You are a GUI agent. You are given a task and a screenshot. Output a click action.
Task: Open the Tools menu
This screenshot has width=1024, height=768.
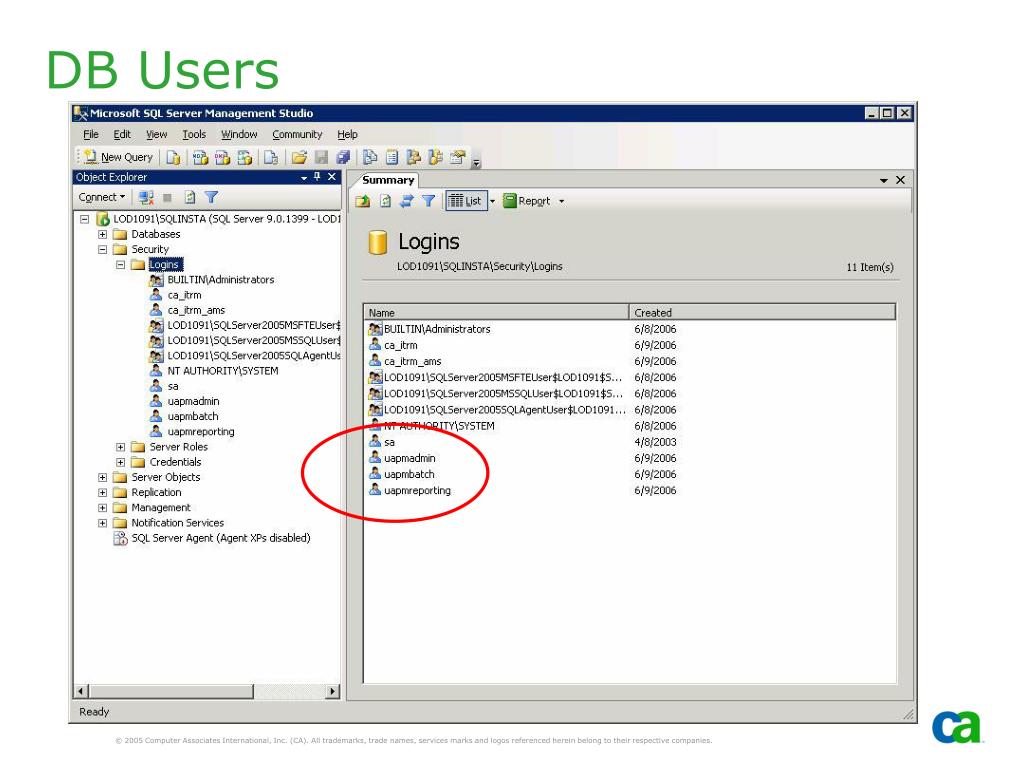(x=194, y=134)
